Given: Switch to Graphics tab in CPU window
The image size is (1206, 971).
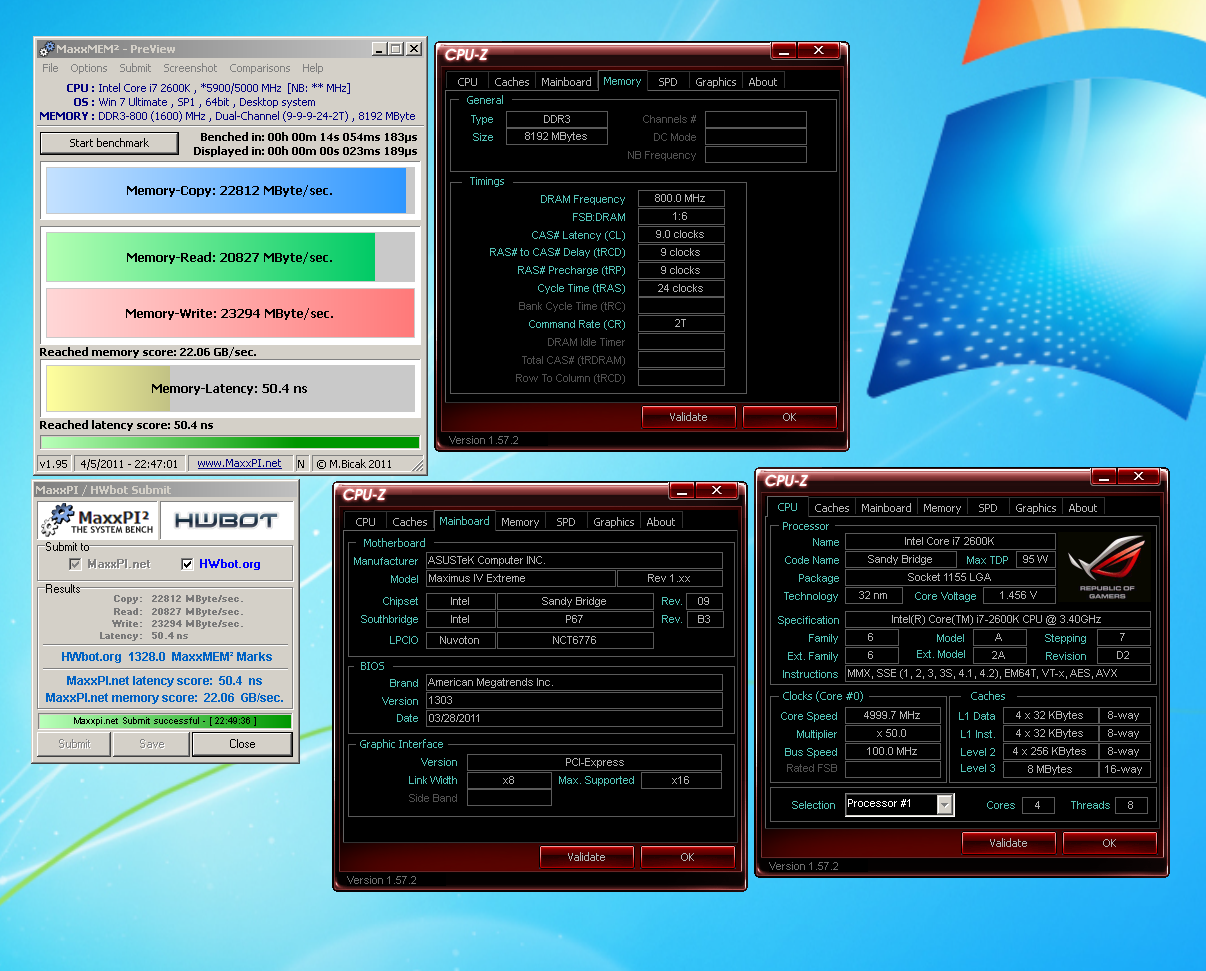Looking at the screenshot, I should point(1036,508).
